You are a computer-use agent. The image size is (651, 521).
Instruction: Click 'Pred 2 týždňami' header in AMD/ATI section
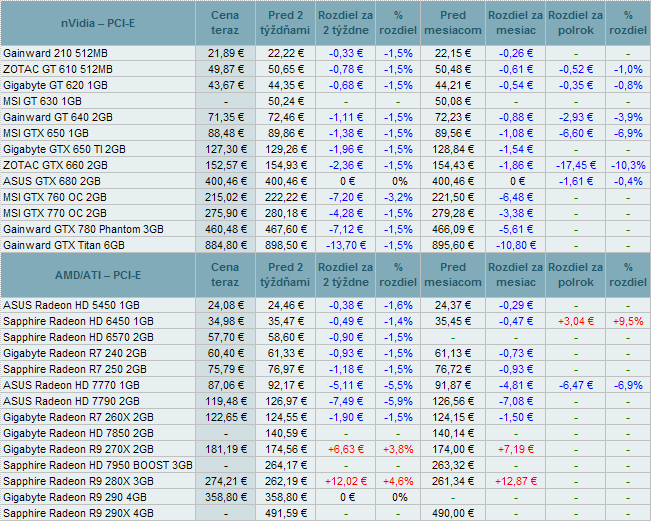pyautogui.click(x=285, y=275)
